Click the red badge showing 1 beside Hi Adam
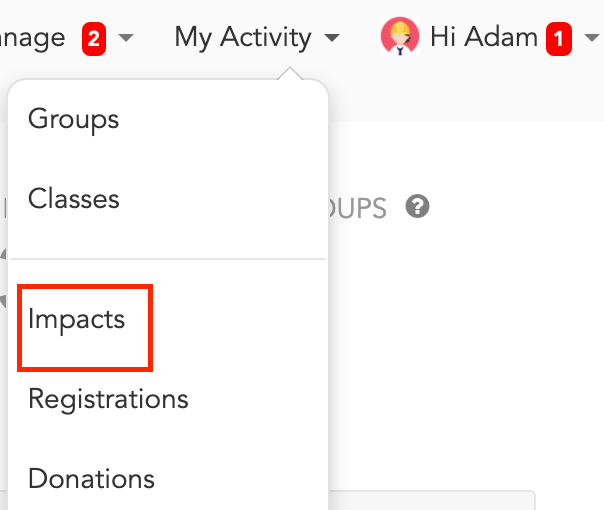 click(x=559, y=39)
